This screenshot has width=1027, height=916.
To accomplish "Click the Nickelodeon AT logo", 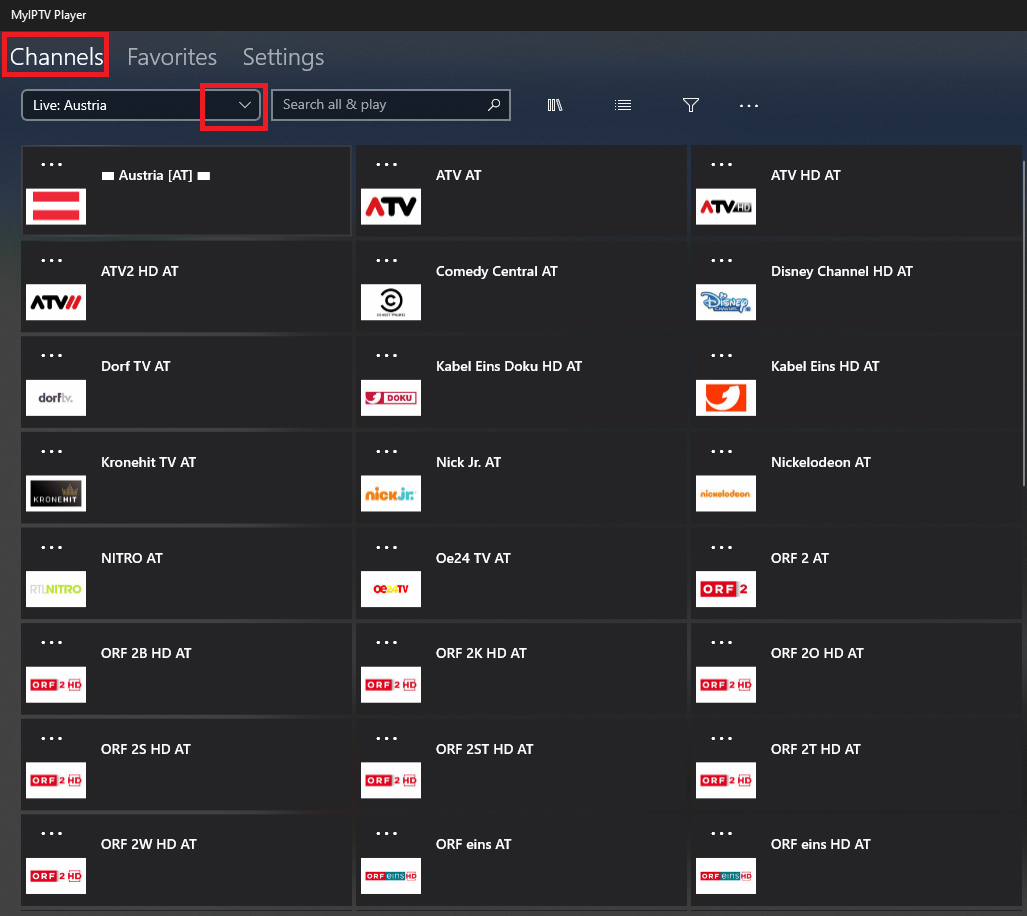I will tap(726, 493).
